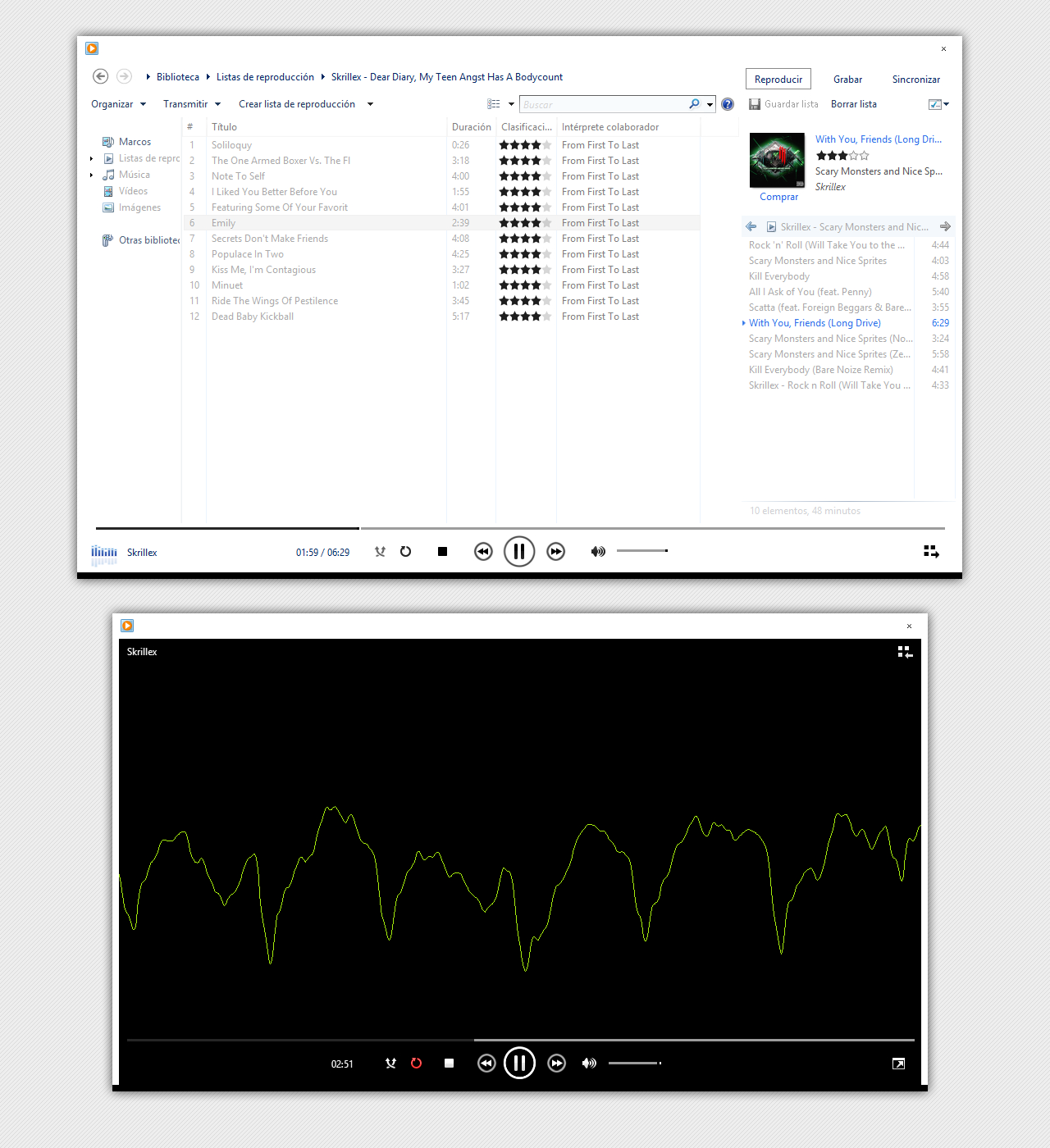Screen dimensions: 1050x1148
Task: Mute volume in library window
Action: [598, 552]
